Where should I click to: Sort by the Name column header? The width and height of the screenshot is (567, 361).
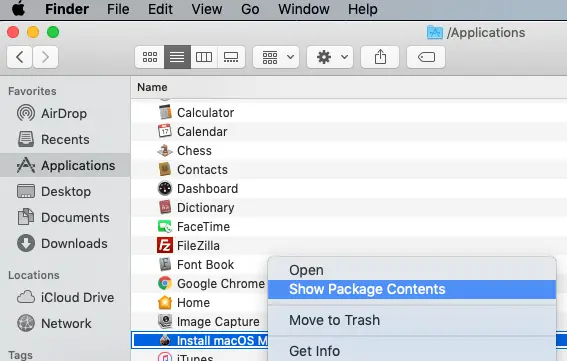click(x=152, y=87)
